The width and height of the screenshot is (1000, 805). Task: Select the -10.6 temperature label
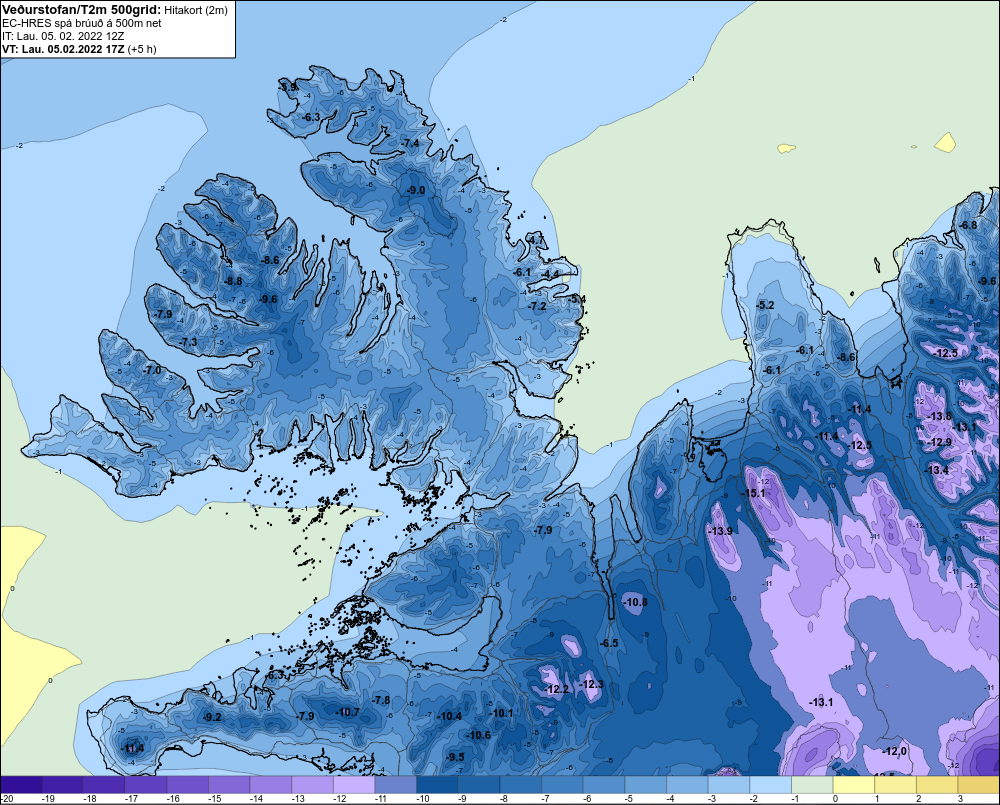coord(479,735)
